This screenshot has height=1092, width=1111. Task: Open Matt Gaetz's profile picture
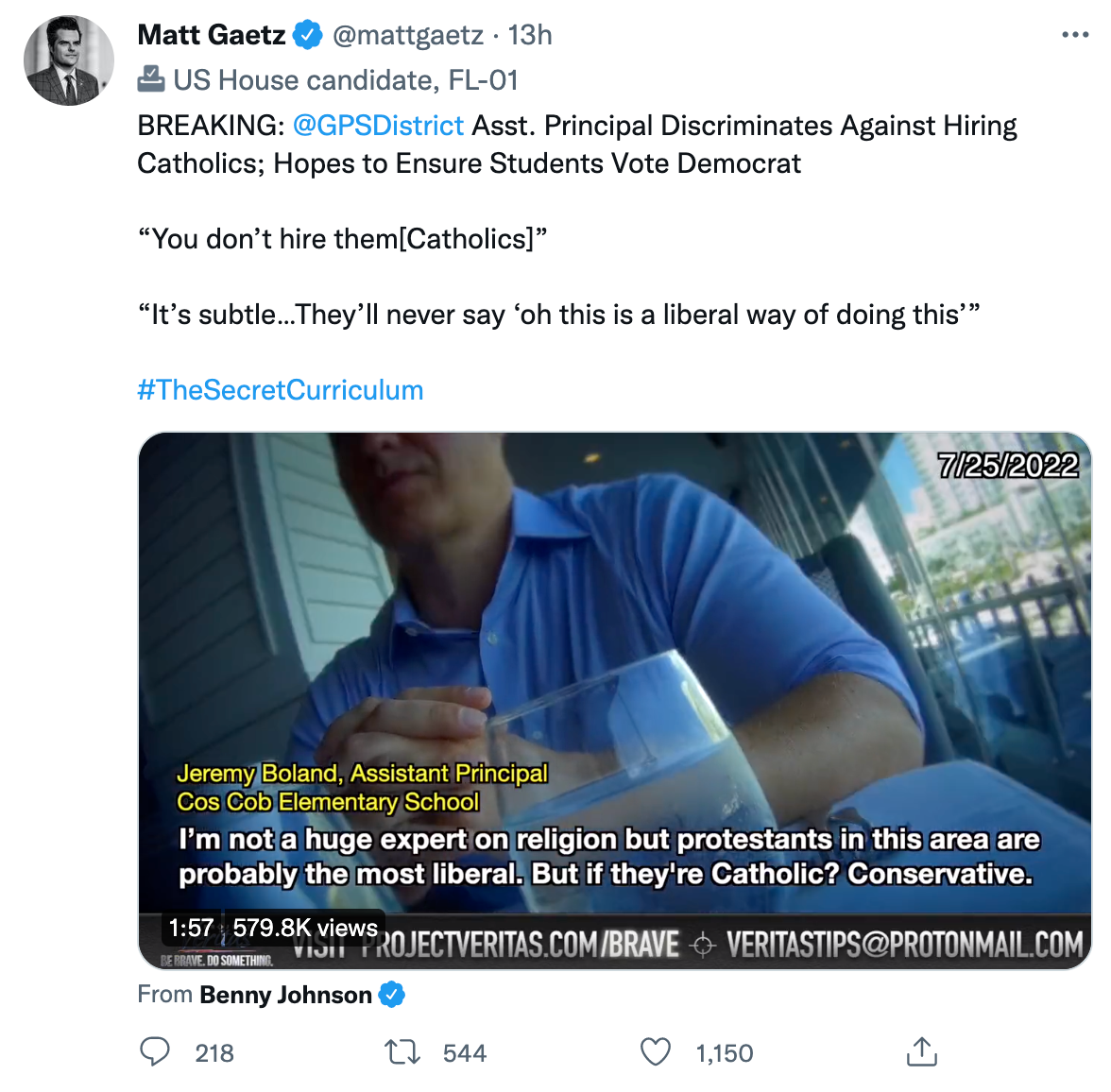click(68, 60)
